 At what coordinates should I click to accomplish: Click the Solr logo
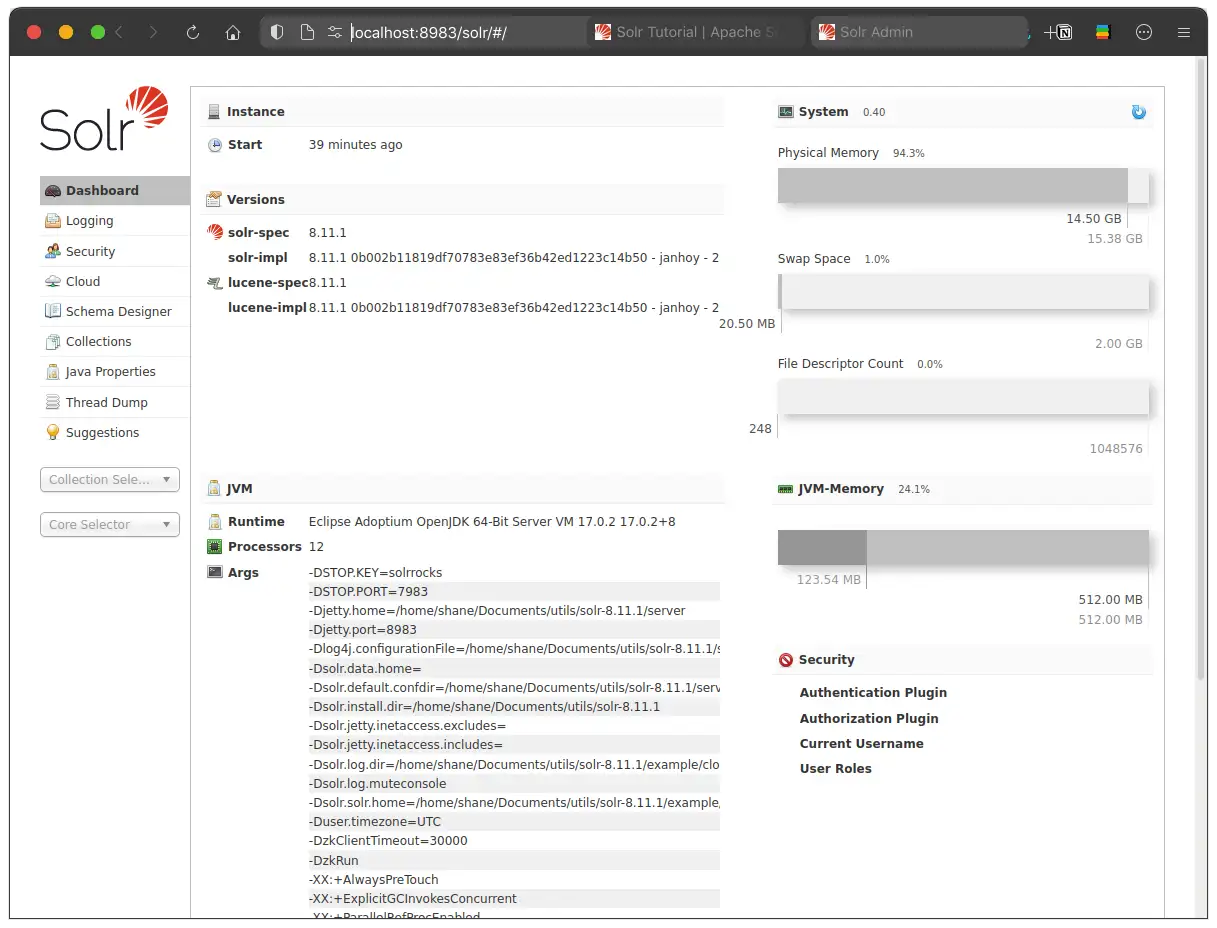(104, 119)
